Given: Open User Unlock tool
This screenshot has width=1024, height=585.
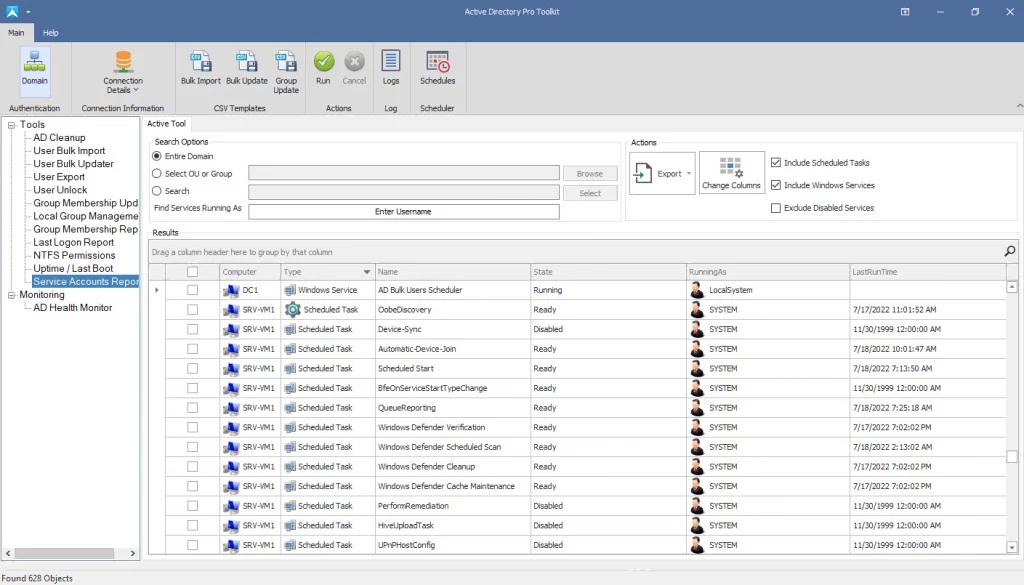Looking at the screenshot, I should point(60,190).
